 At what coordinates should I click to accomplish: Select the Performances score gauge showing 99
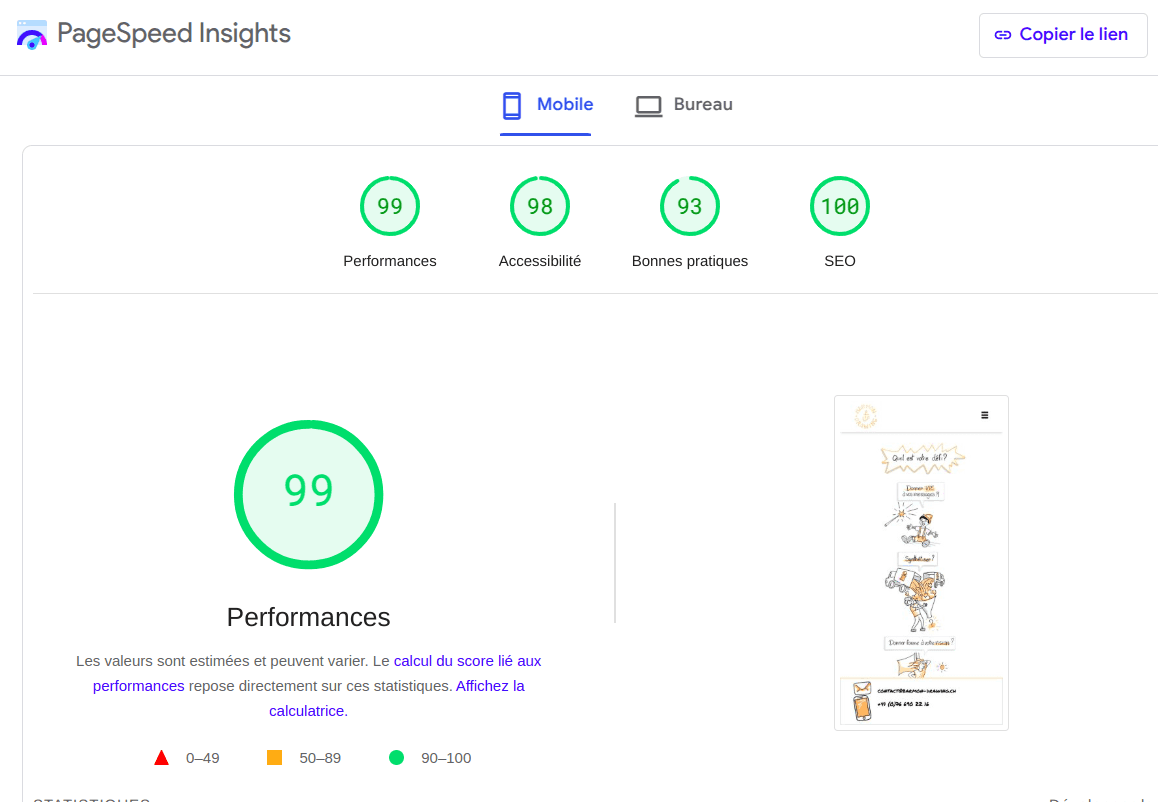[390, 206]
